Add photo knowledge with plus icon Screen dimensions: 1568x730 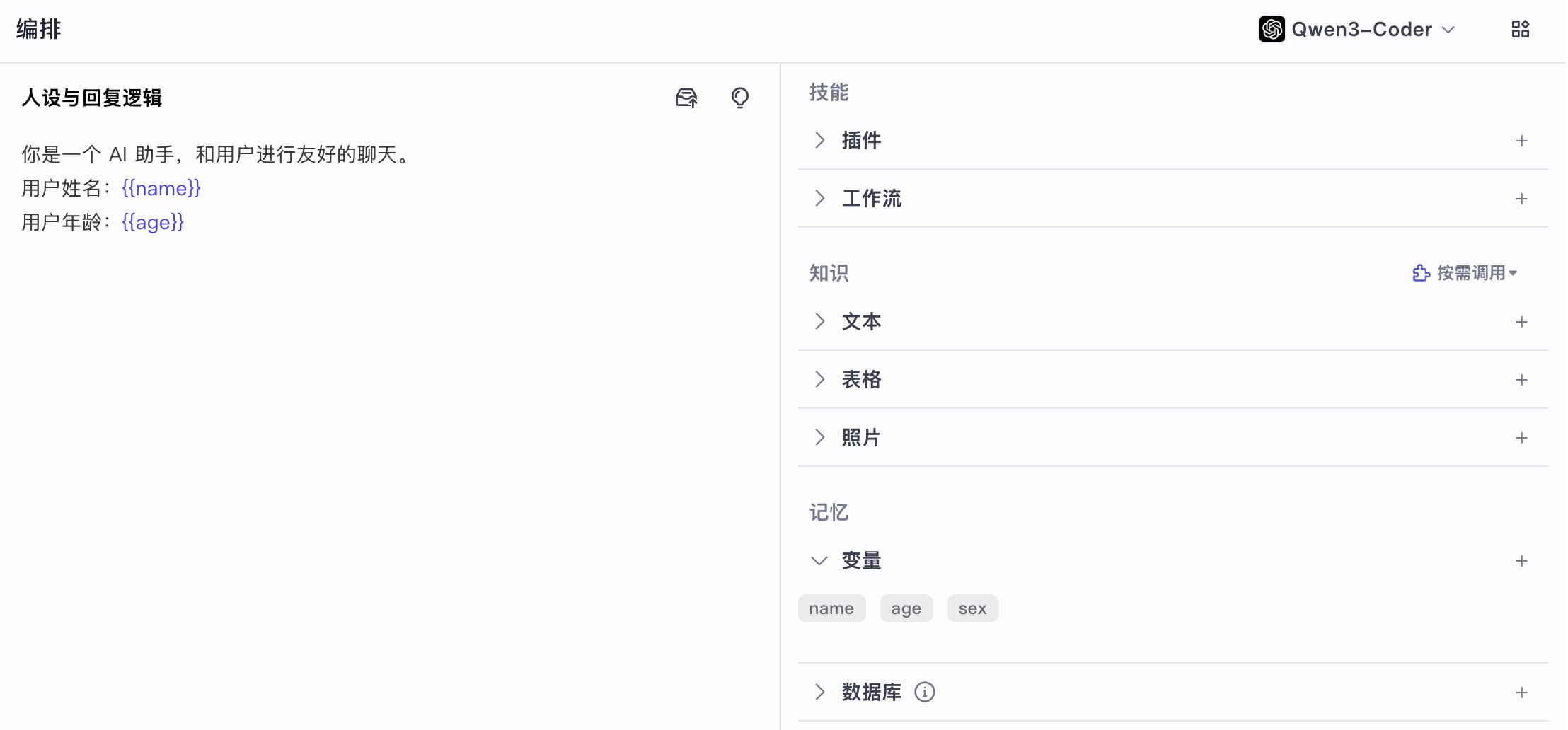coord(1521,438)
